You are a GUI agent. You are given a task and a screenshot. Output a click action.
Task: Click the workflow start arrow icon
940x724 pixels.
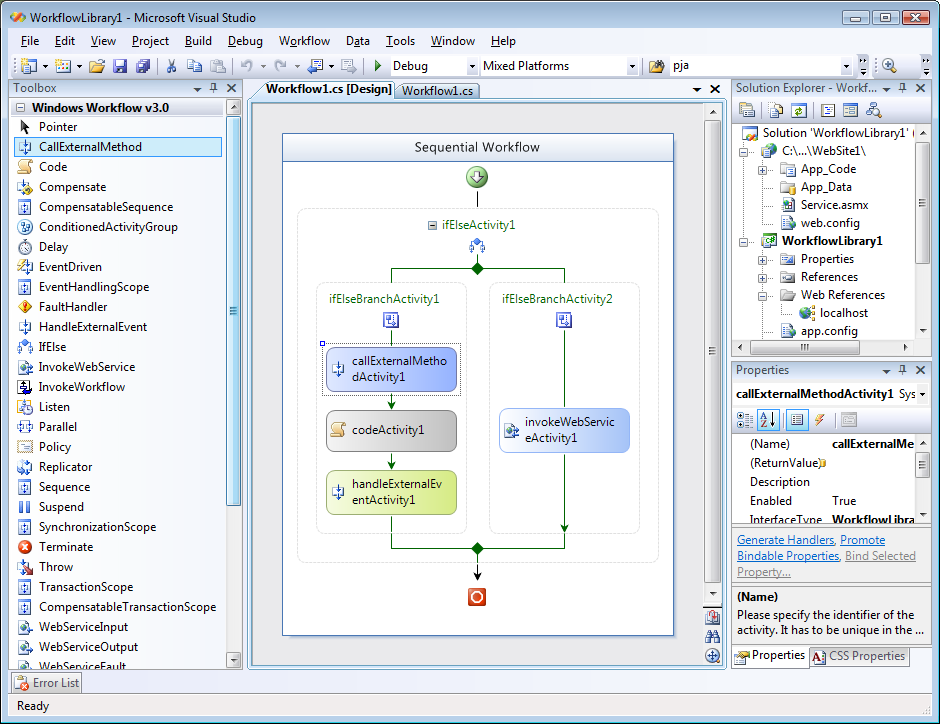coord(477,177)
